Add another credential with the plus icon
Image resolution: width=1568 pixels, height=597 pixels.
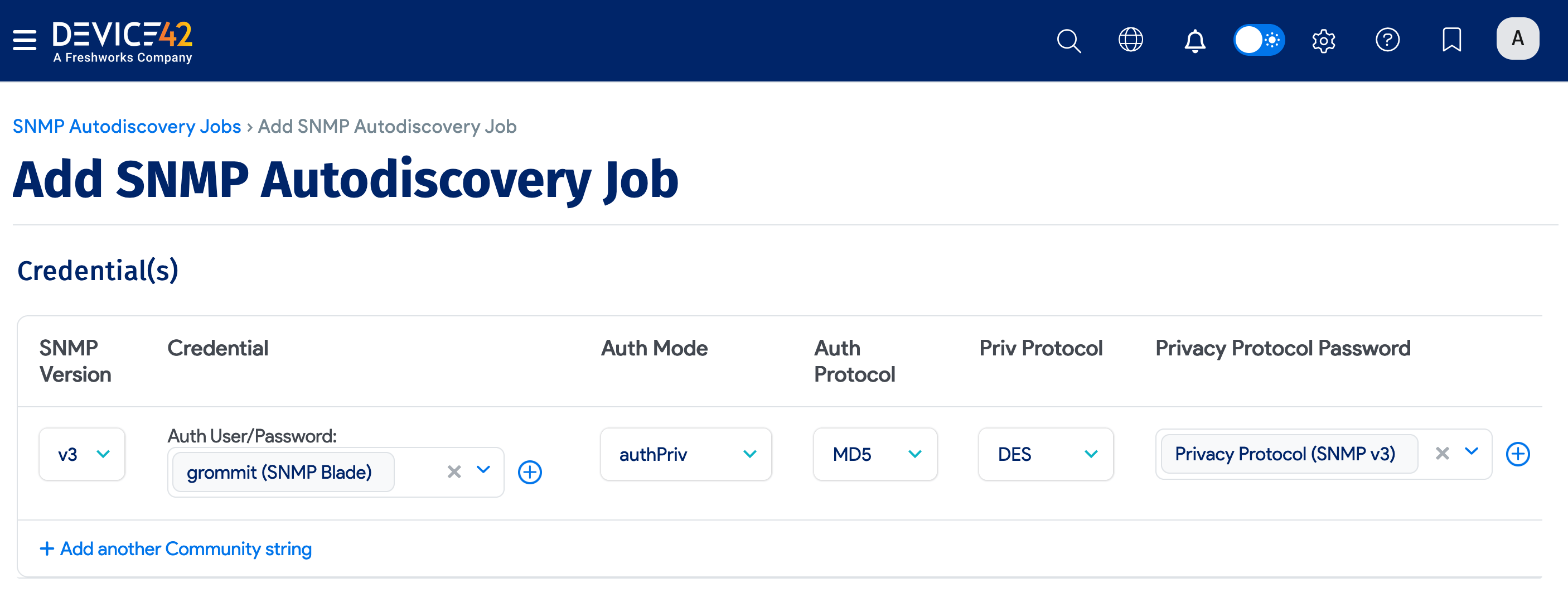tap(530, 471)
